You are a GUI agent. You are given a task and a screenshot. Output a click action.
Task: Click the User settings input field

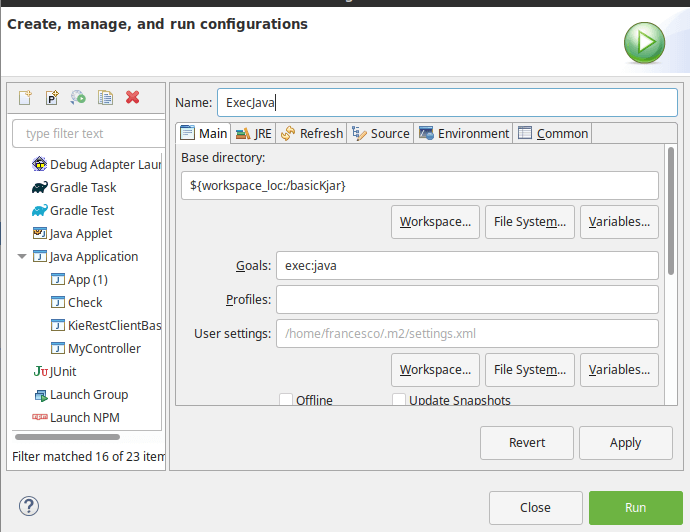tap(467, 334)
